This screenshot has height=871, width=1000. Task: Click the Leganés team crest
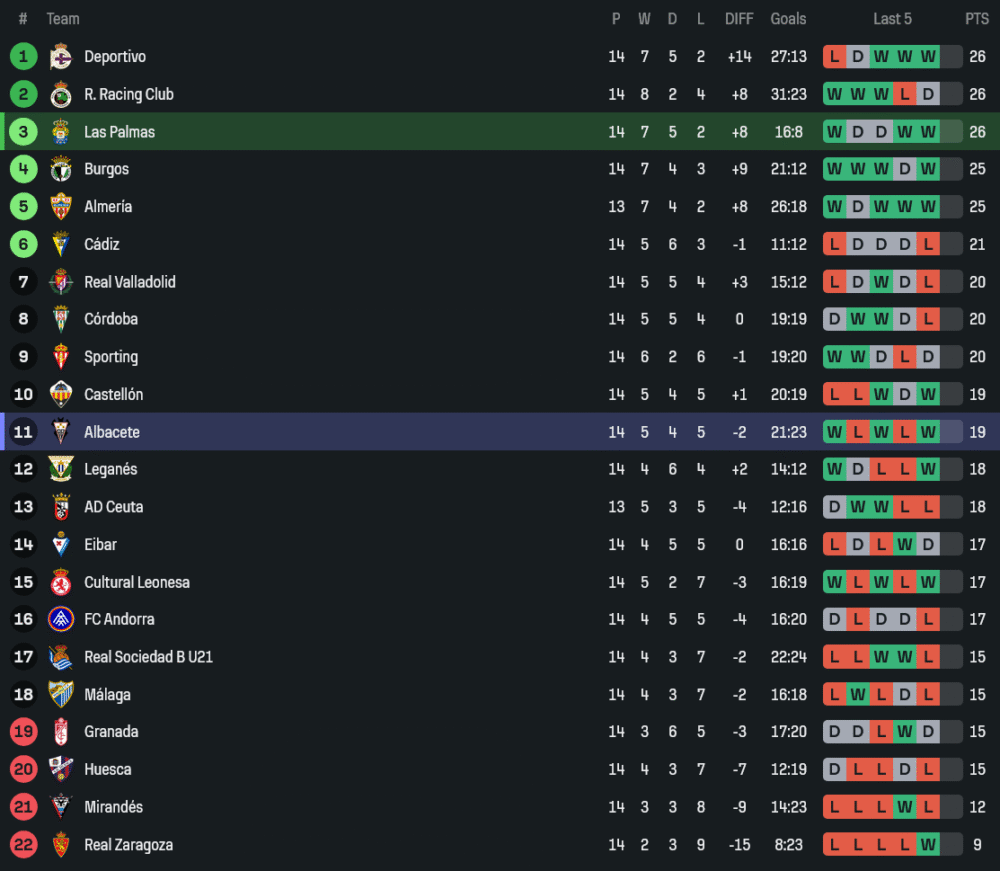click(61, 469)
